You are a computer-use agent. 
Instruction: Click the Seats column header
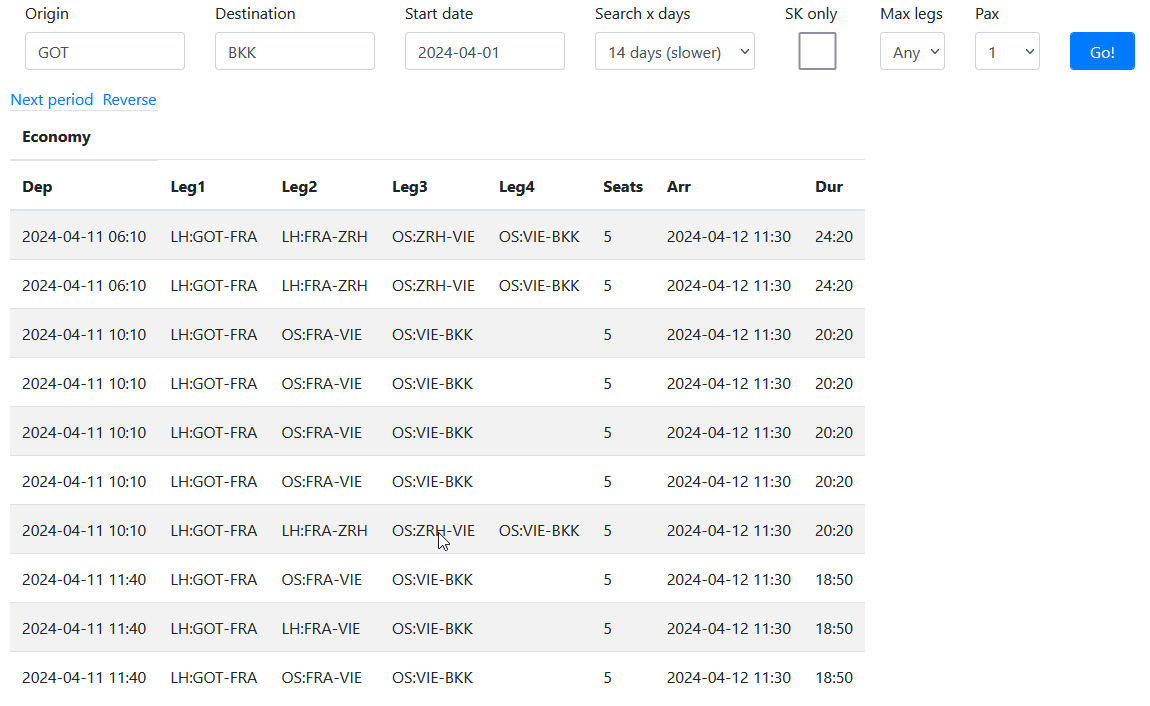pyautogui.click(x=622, y=186)
